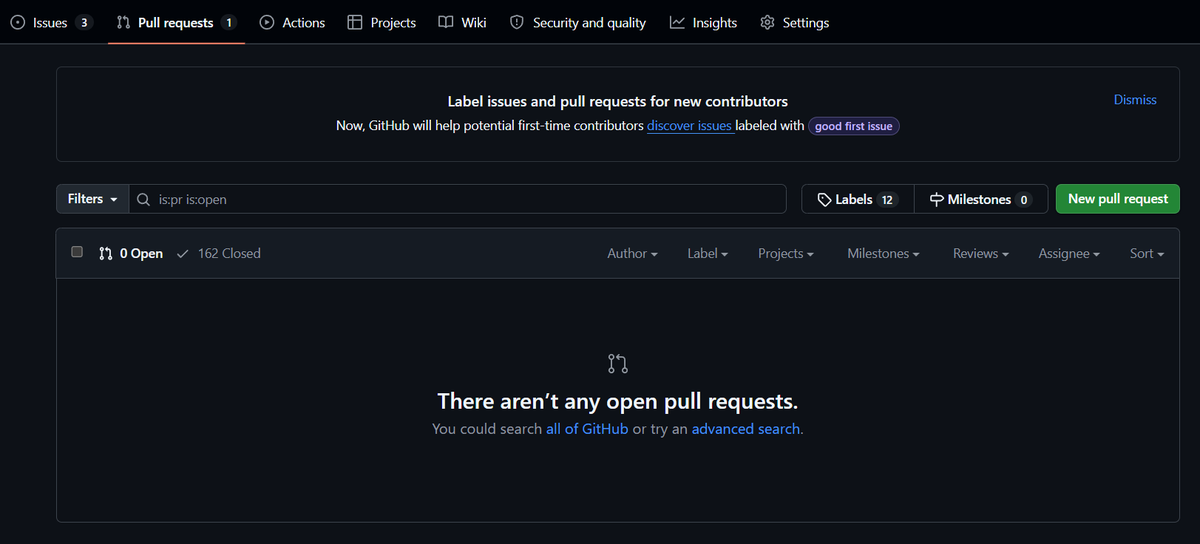
Task: Search all of GitHub link
Action: click(x=587, y=428)
